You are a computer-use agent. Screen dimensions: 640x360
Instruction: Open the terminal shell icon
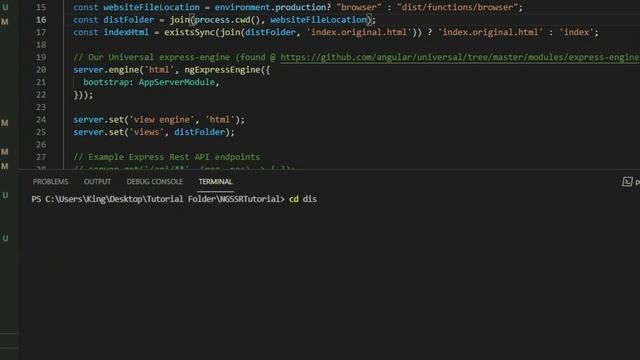627,182
